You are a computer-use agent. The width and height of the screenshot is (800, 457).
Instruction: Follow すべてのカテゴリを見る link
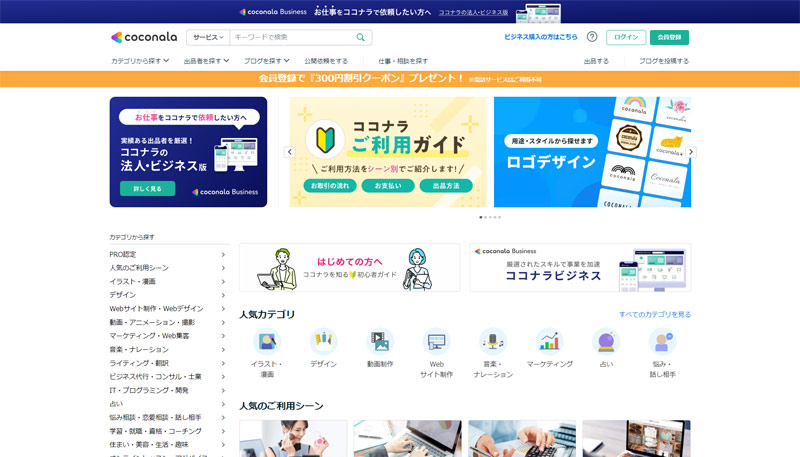point(655,315)
